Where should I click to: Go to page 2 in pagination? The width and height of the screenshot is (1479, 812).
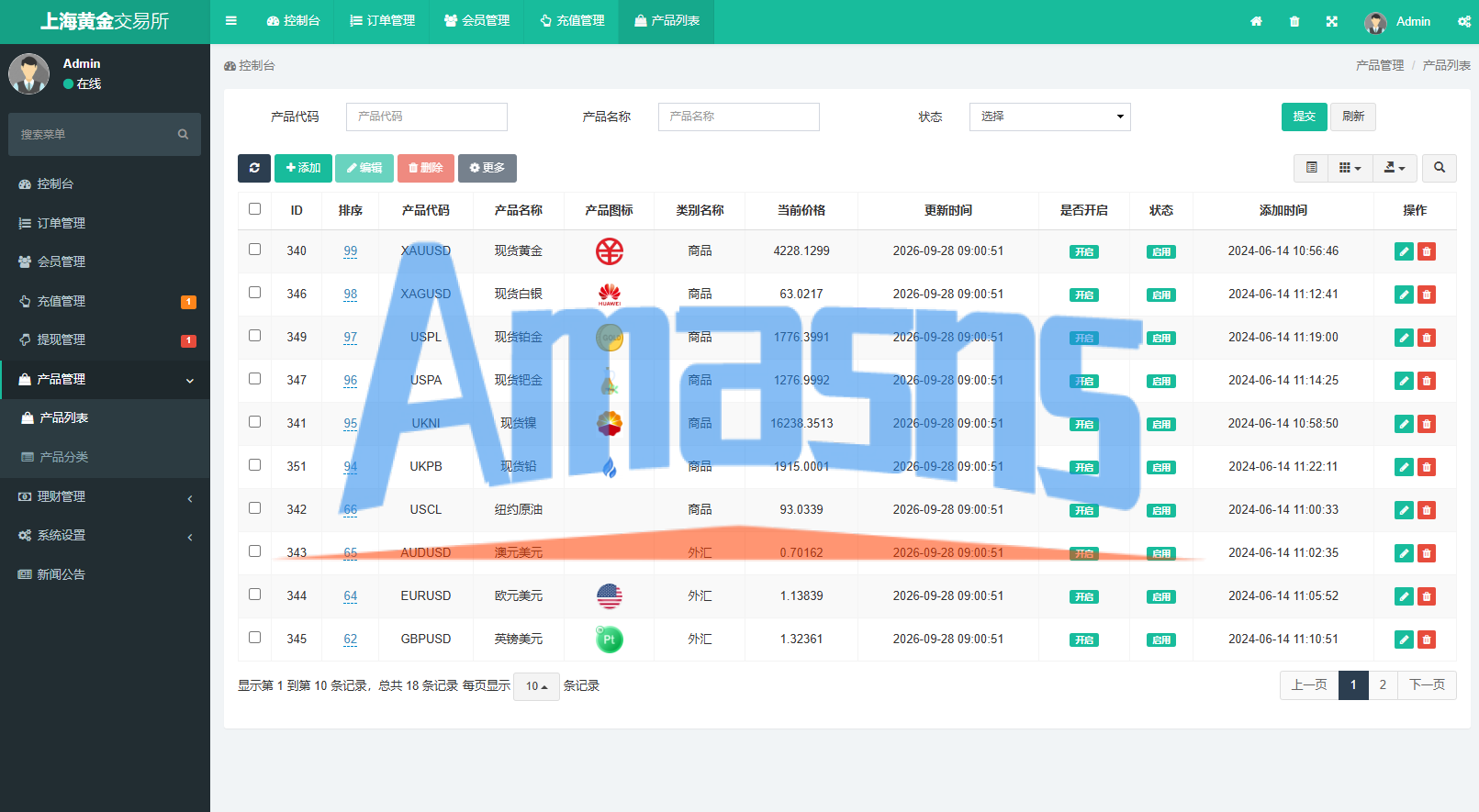click(x=1383, y=685)
